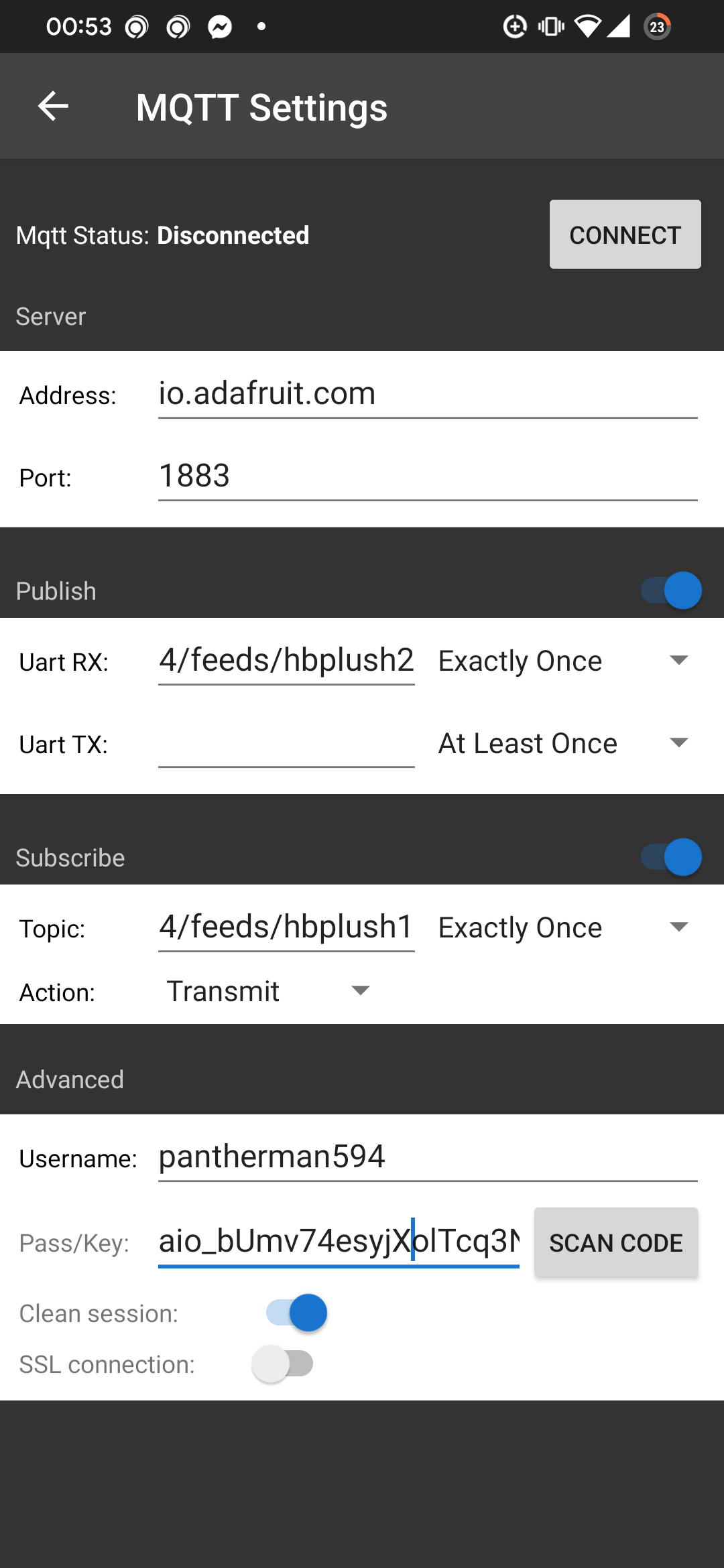Select the Username text field
Viewport: 724px width, 1568px height.
click(x=428, y=1157)
